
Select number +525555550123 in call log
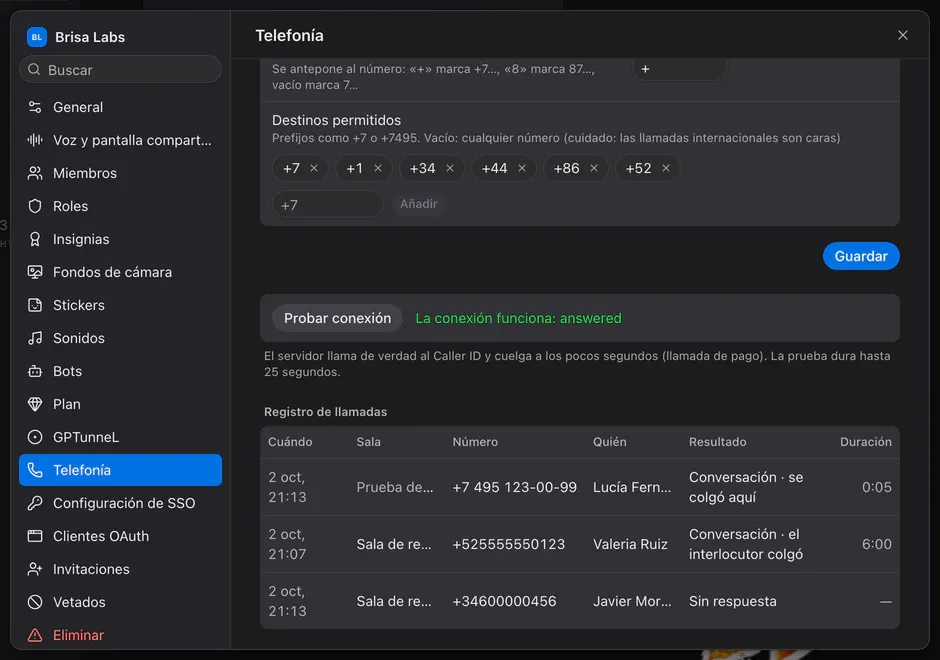click(508, 544)
